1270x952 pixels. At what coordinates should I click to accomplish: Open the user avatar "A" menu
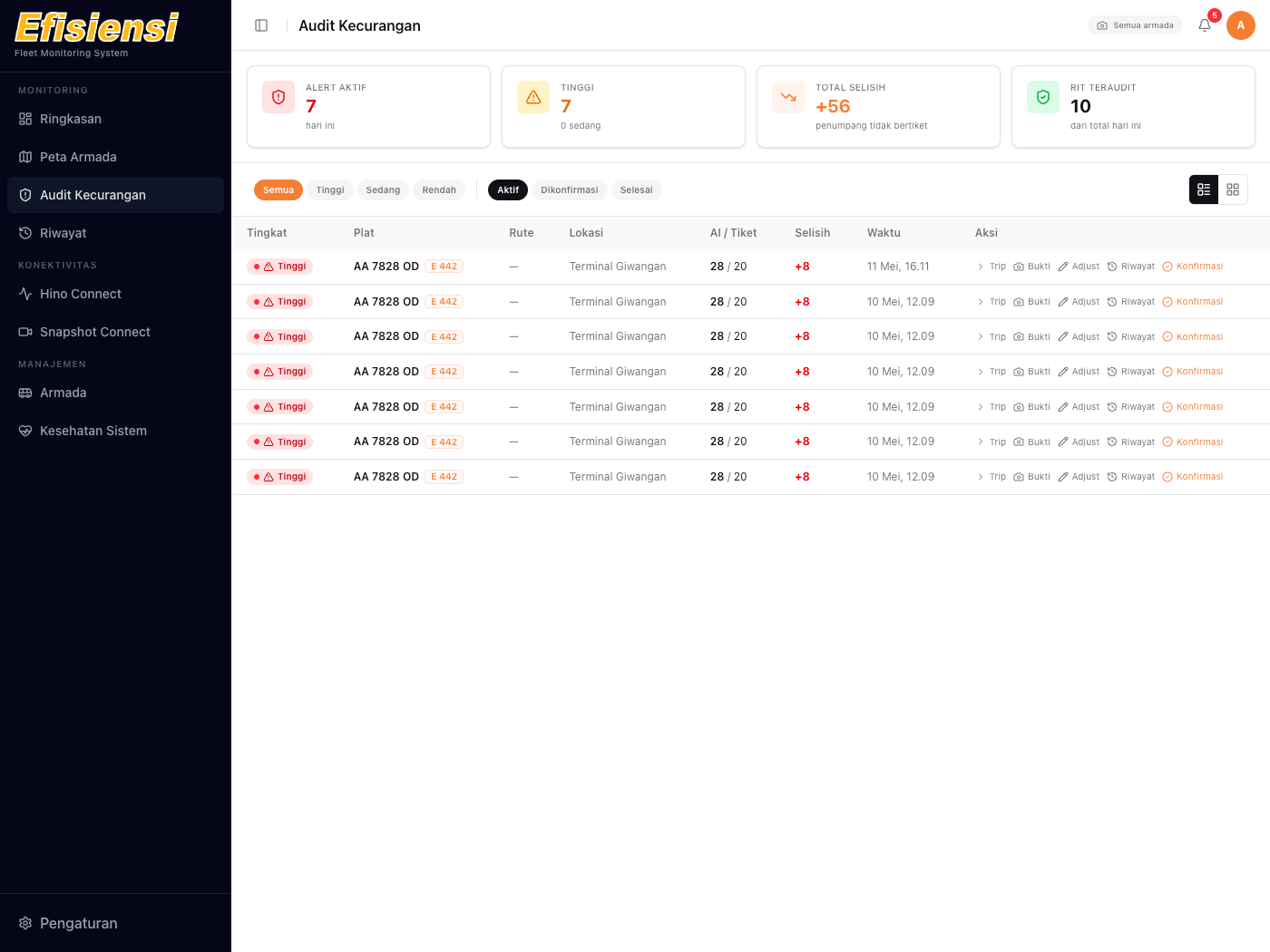point(1241,25)
